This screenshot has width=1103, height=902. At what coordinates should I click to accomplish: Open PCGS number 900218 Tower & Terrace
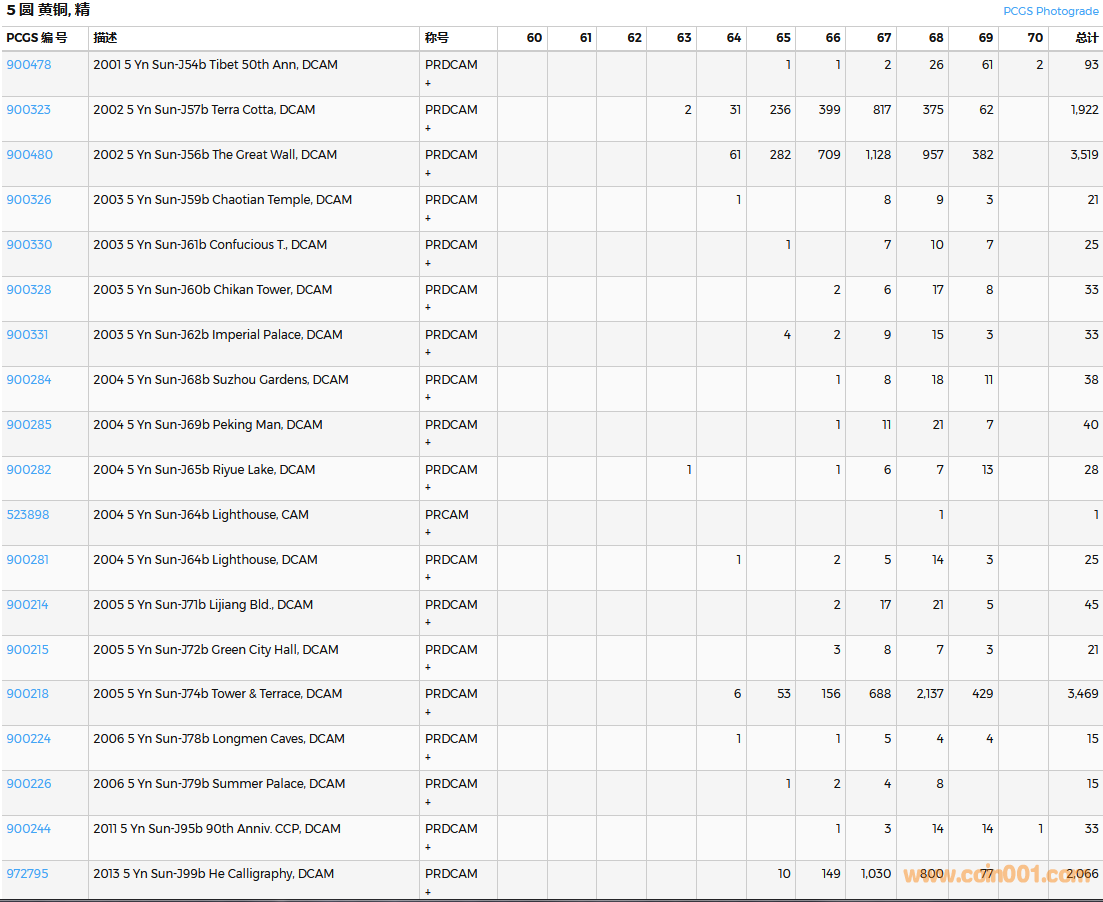(x=28, y=694)
